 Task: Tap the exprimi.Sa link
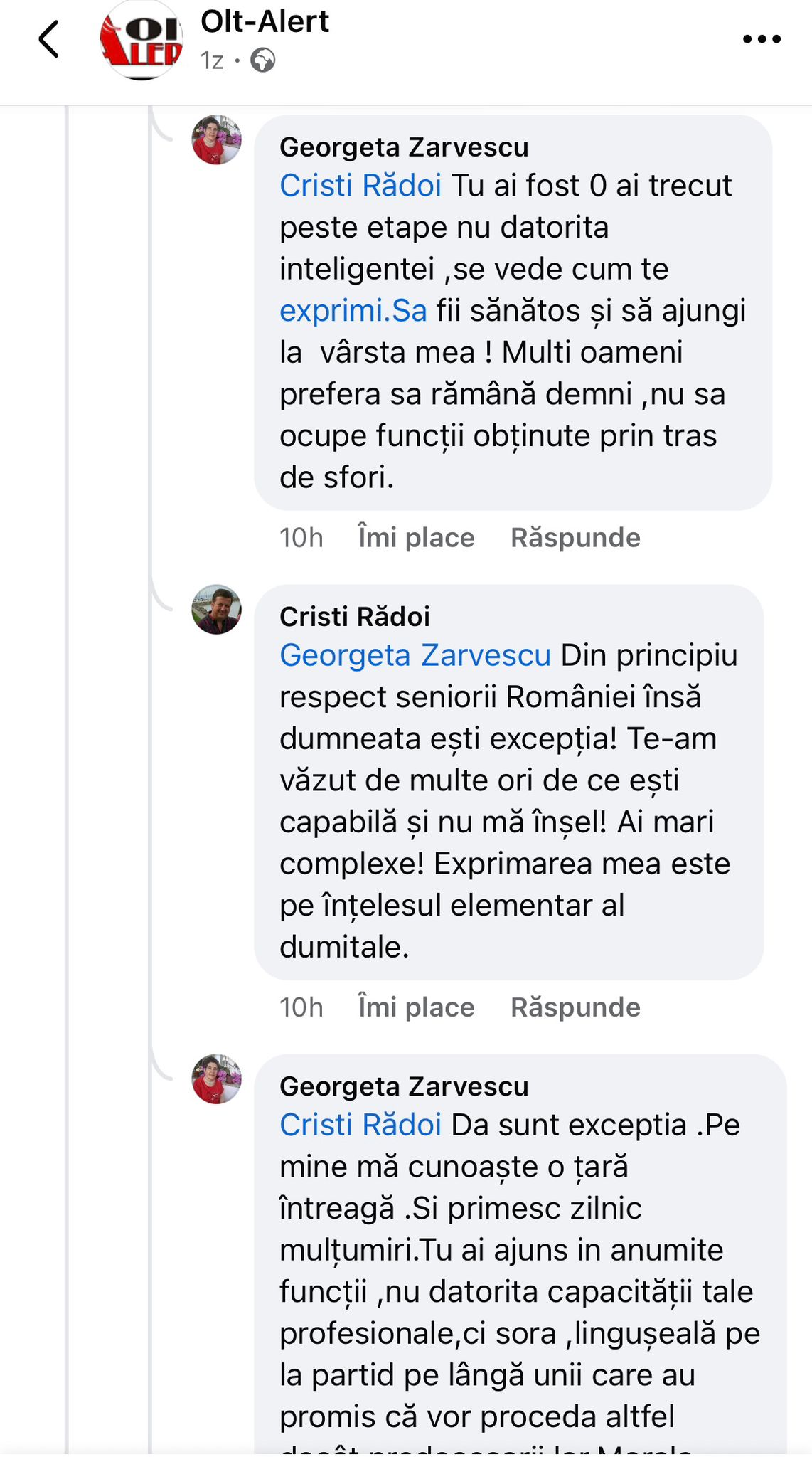(353, 311)
